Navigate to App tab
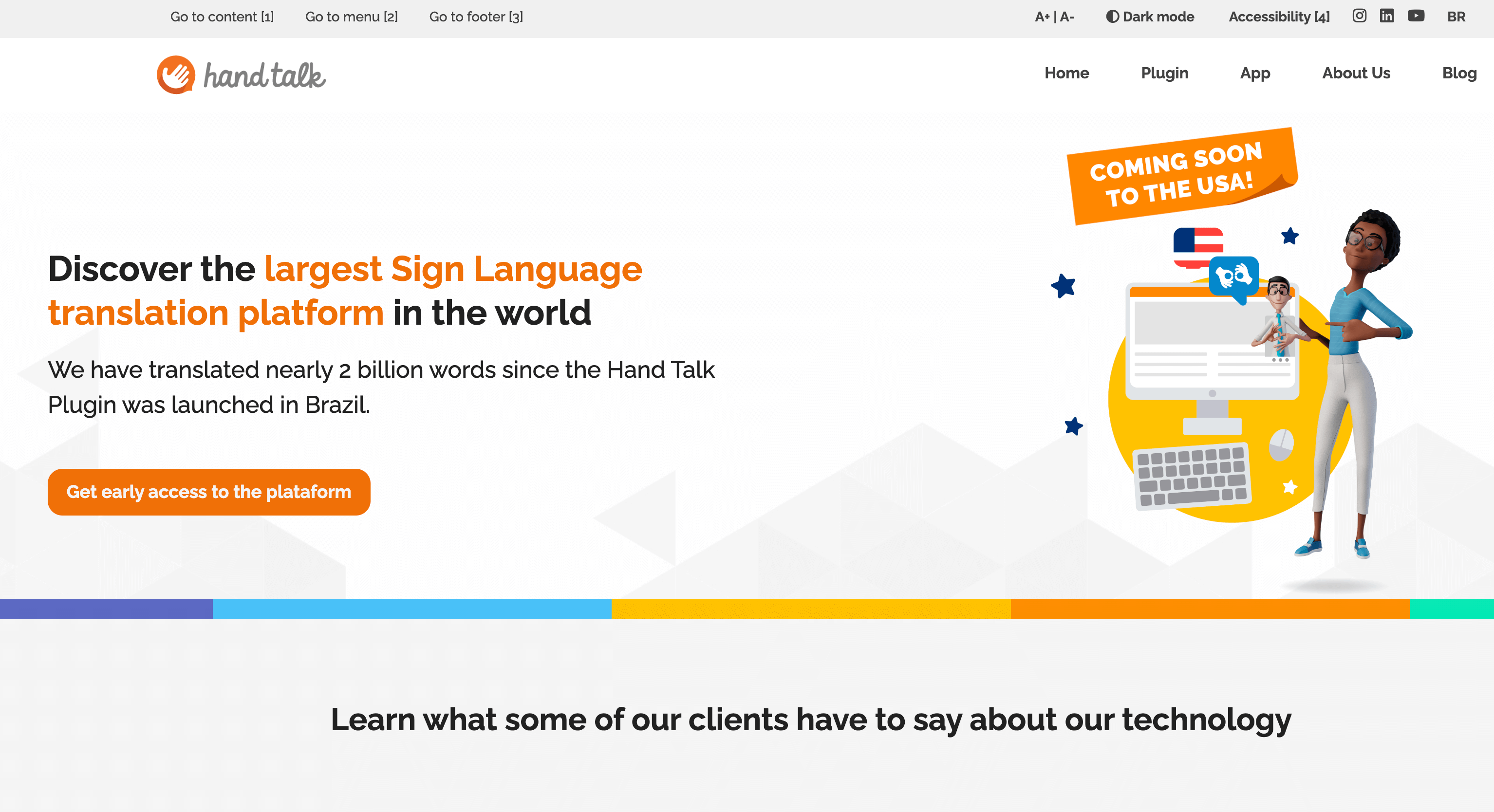Viewport: 1494px width, 812px height. tap(1254, 72)
